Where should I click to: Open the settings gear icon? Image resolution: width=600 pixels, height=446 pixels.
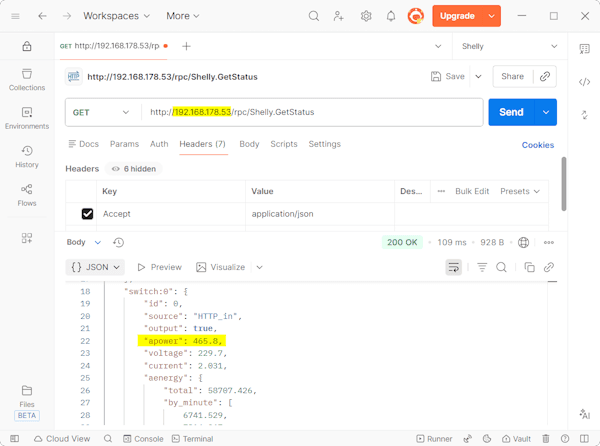click(x=366, y=16)
